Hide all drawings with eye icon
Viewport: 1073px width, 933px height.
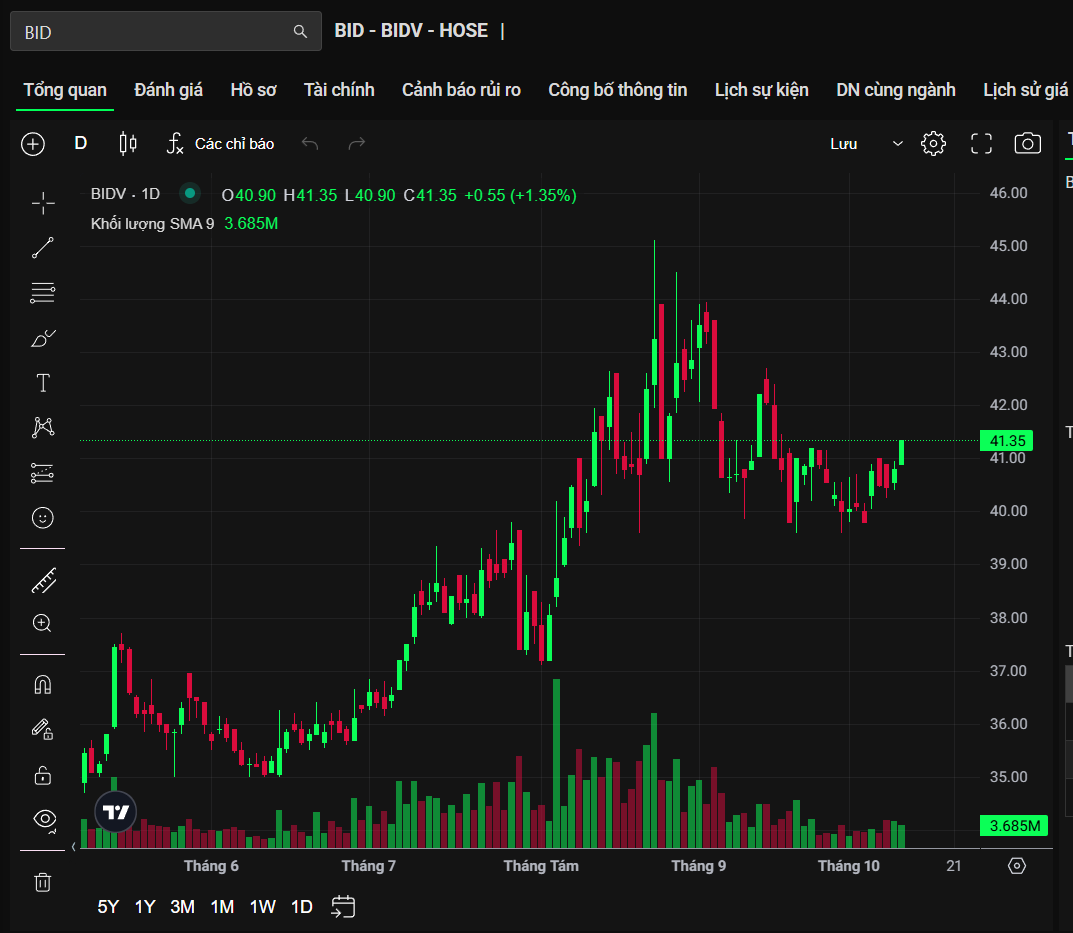(43, 819)
